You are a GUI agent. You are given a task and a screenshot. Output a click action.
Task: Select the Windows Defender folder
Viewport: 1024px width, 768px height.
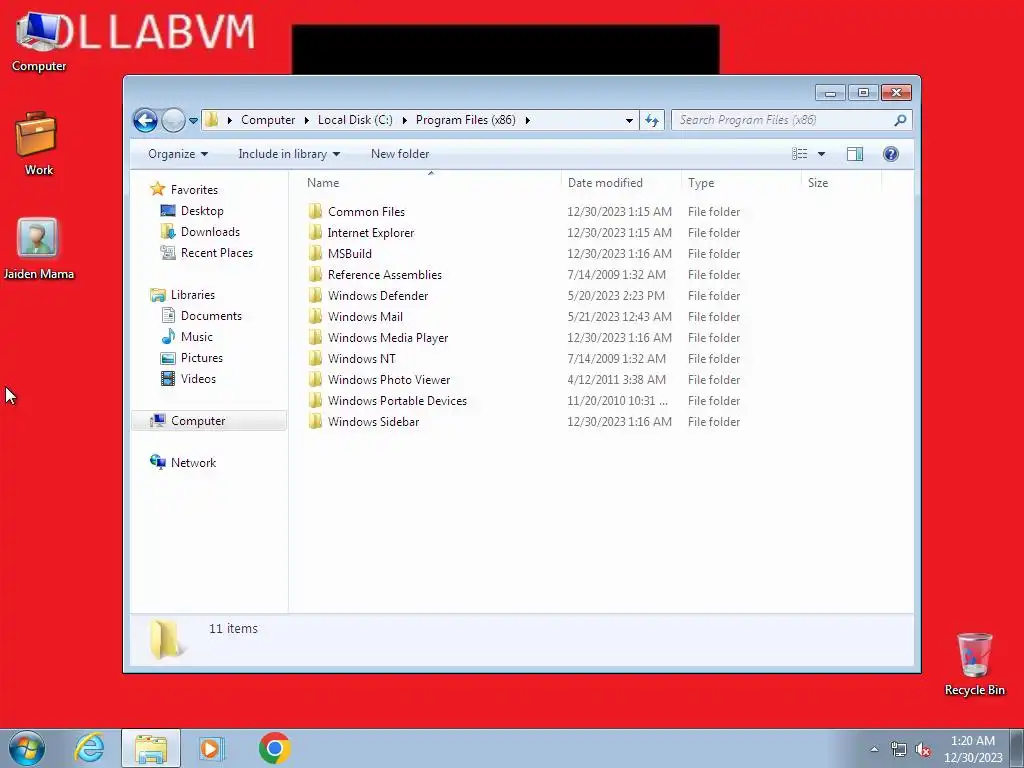coord(378,295)
